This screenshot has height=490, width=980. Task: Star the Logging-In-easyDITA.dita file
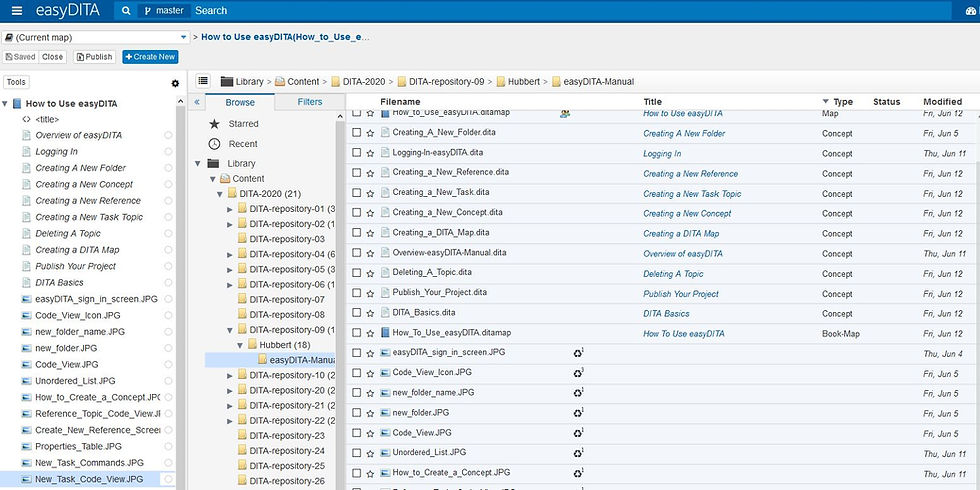coord(370,153)
